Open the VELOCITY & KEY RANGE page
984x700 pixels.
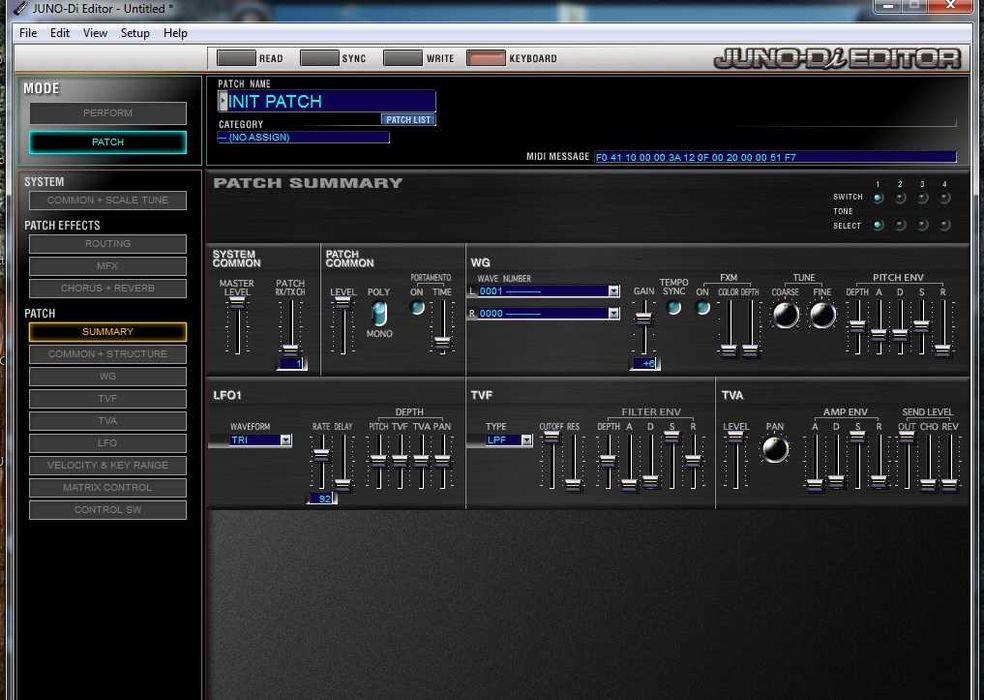[108, 465]
